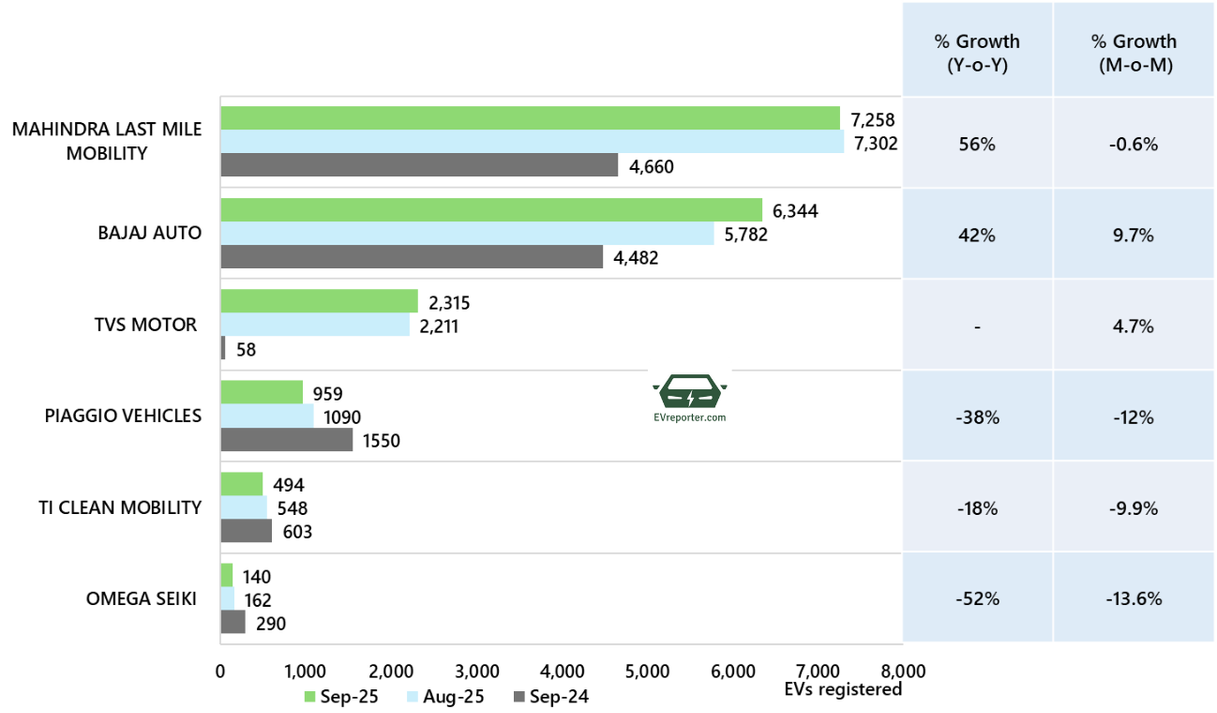Click the 5,782 data label
The height and width of the screenshot is (713, 1217).
748,235
